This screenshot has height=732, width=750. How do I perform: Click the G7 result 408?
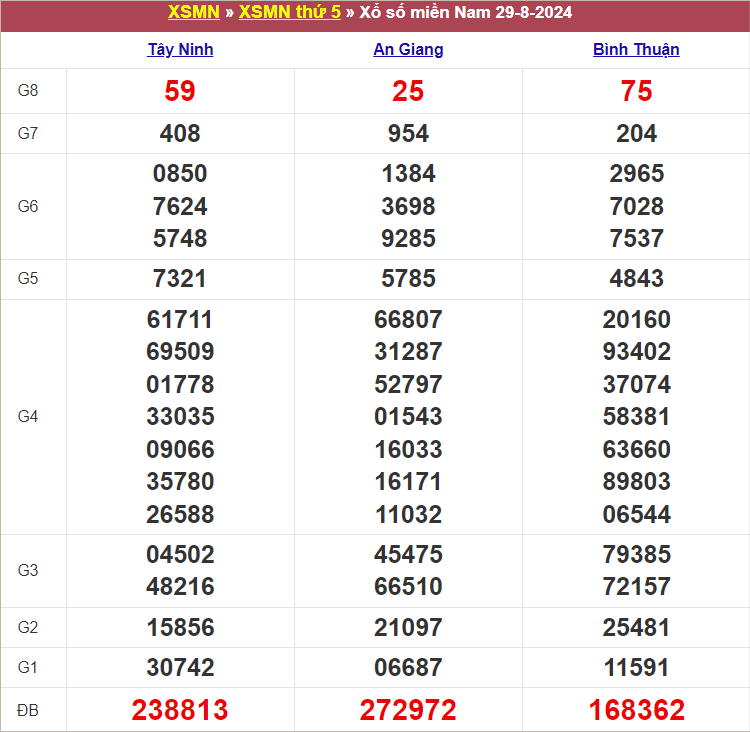point(180,133)
